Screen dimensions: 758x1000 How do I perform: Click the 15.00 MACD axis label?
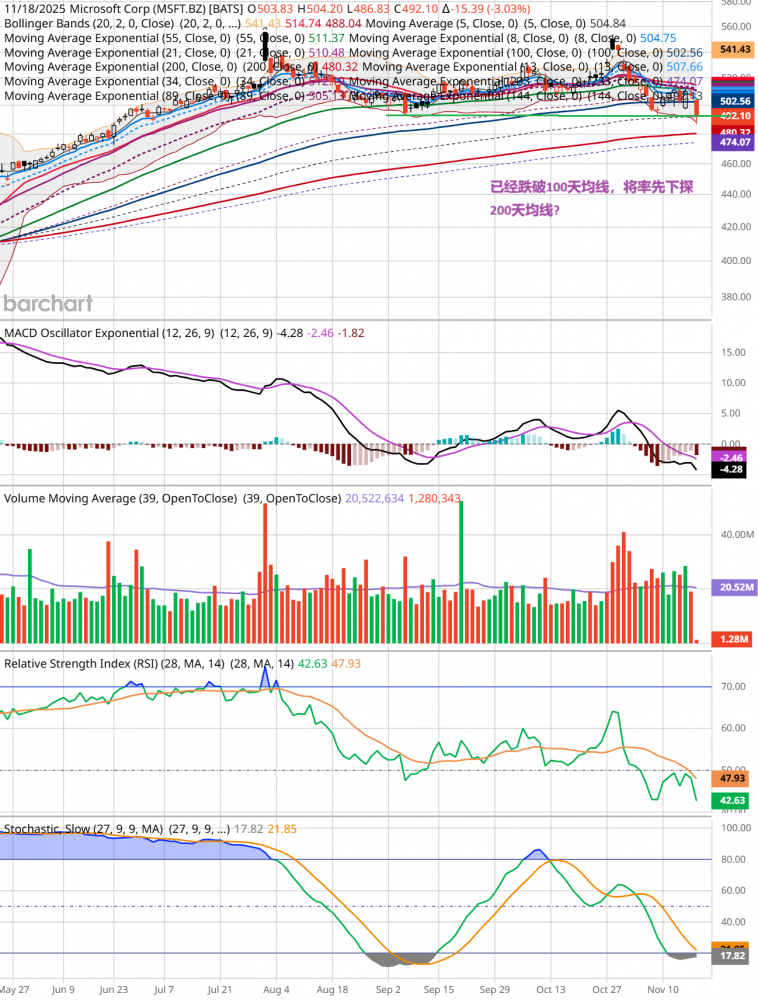click(733, 353)
